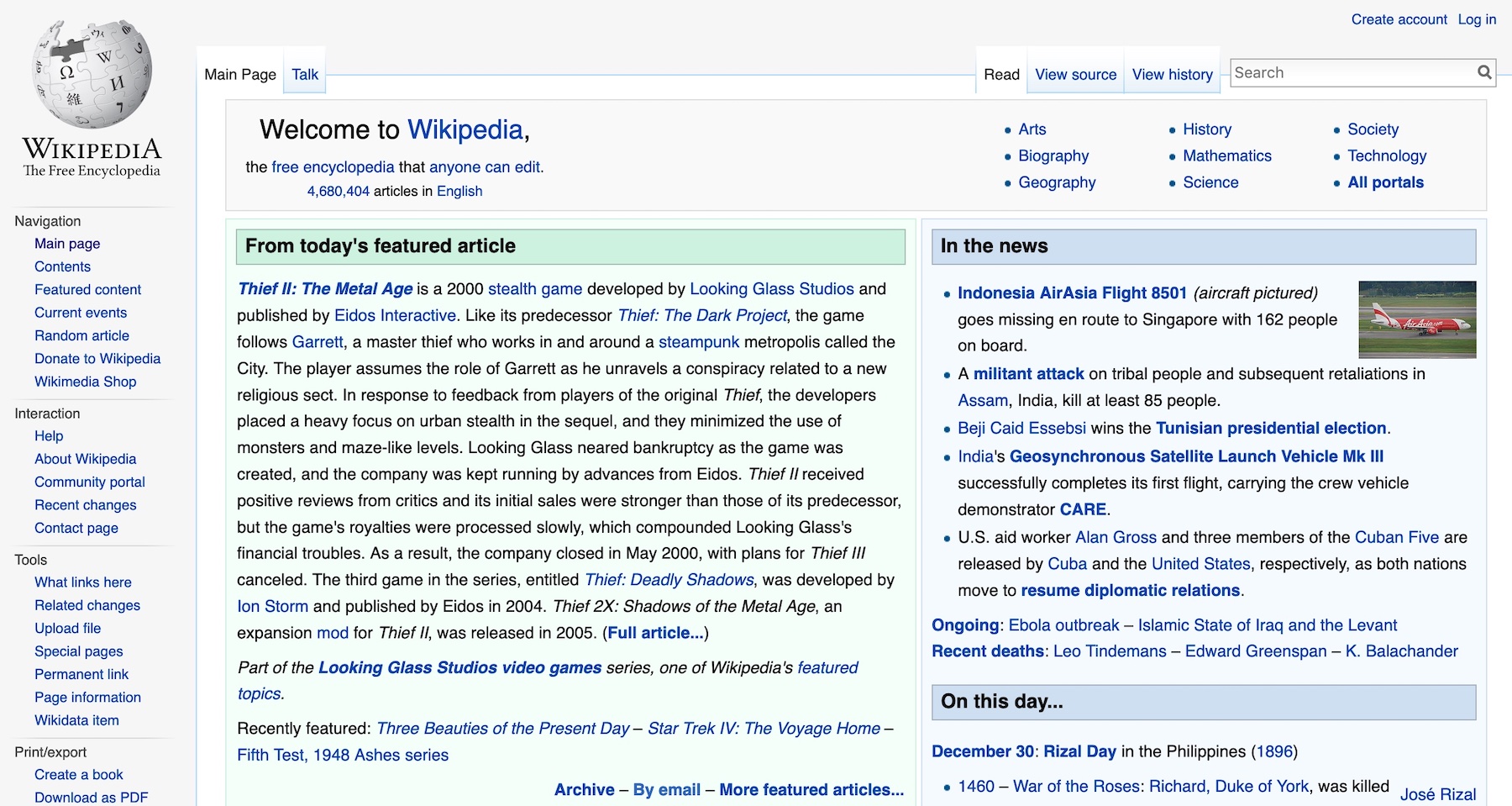Open Special pages in Tools
This screenshot has width=1512, height=806.
coord(78,651)
